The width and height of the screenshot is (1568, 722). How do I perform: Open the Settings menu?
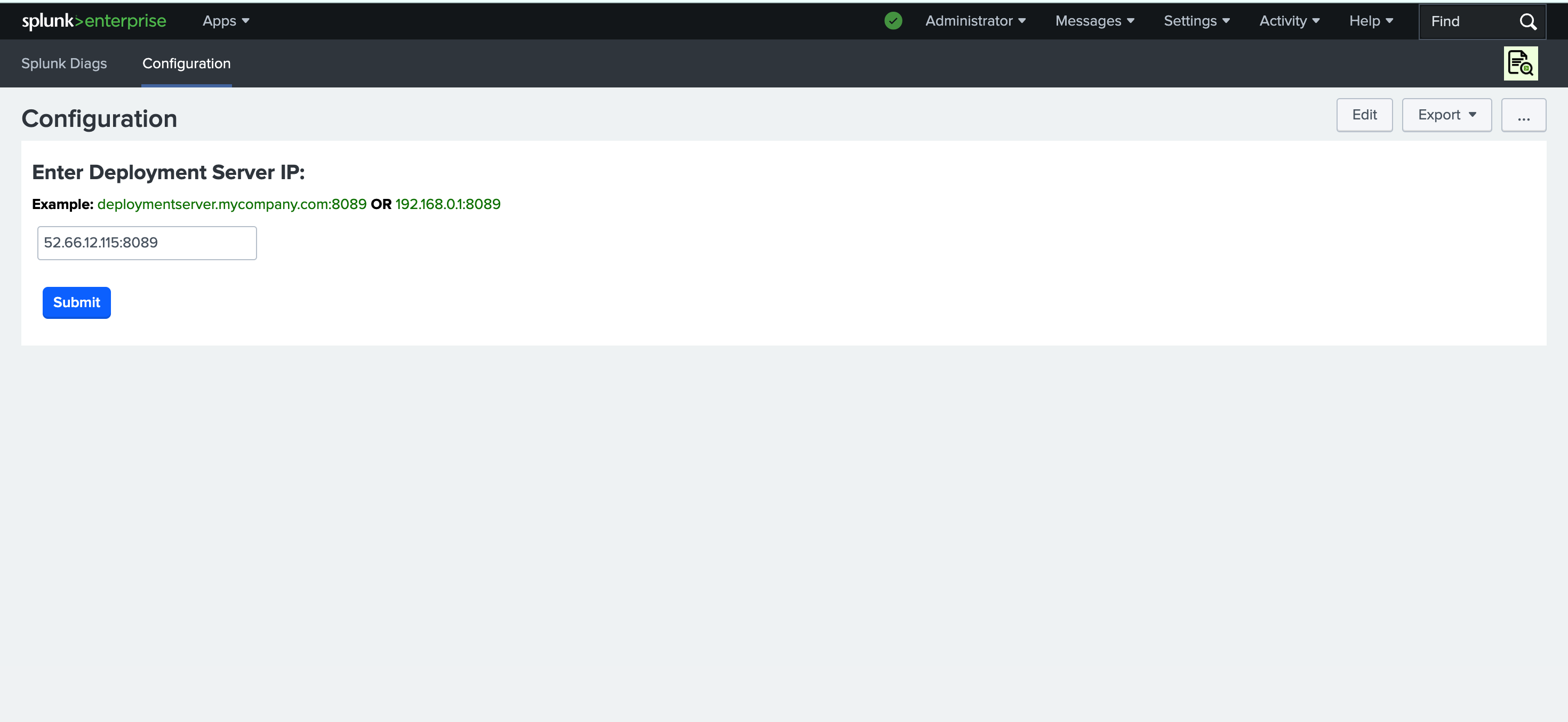(x=1197, y=21)
